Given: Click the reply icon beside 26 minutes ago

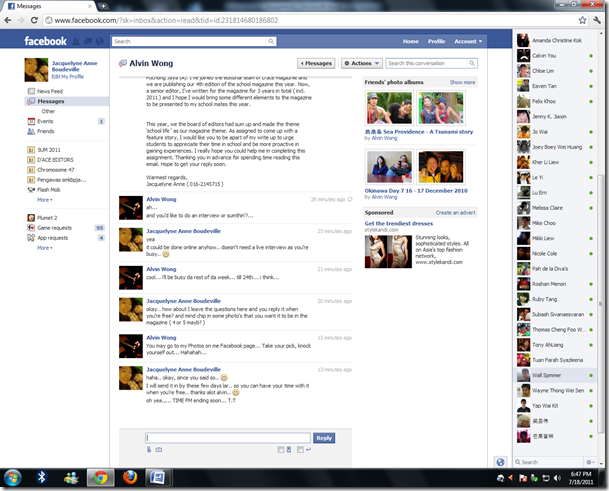Looking at the screenshot, I should click(x=350, y=199).
